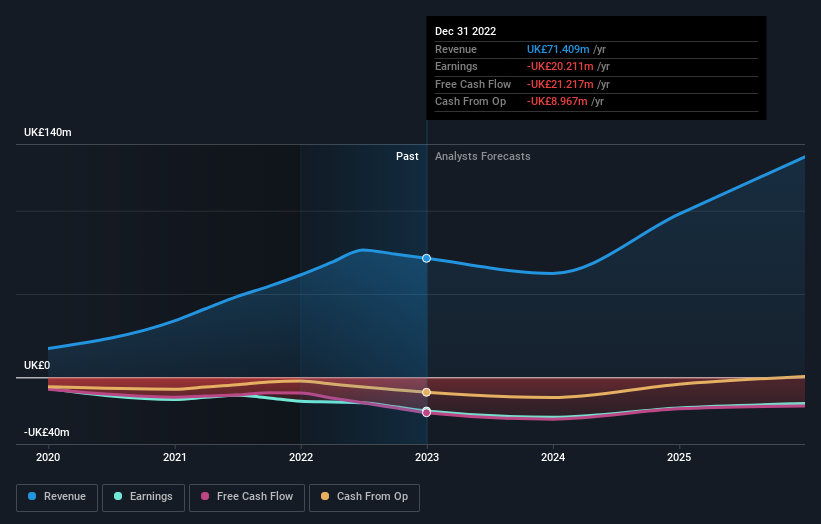Image resolution: width=821 pixels, height=524 pixels.
Task: Click the UK£140m y-axis label
Action: click(x=48, y=132)
